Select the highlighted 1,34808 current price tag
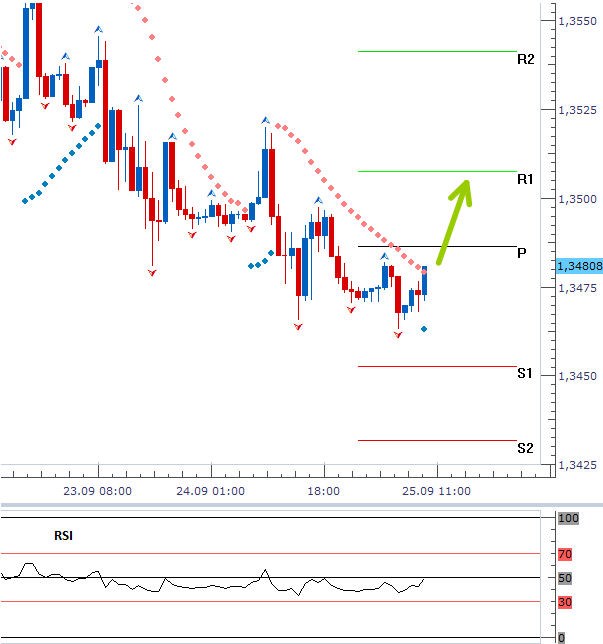This screenshot has height=644, width=603. (x=579, y=266)
